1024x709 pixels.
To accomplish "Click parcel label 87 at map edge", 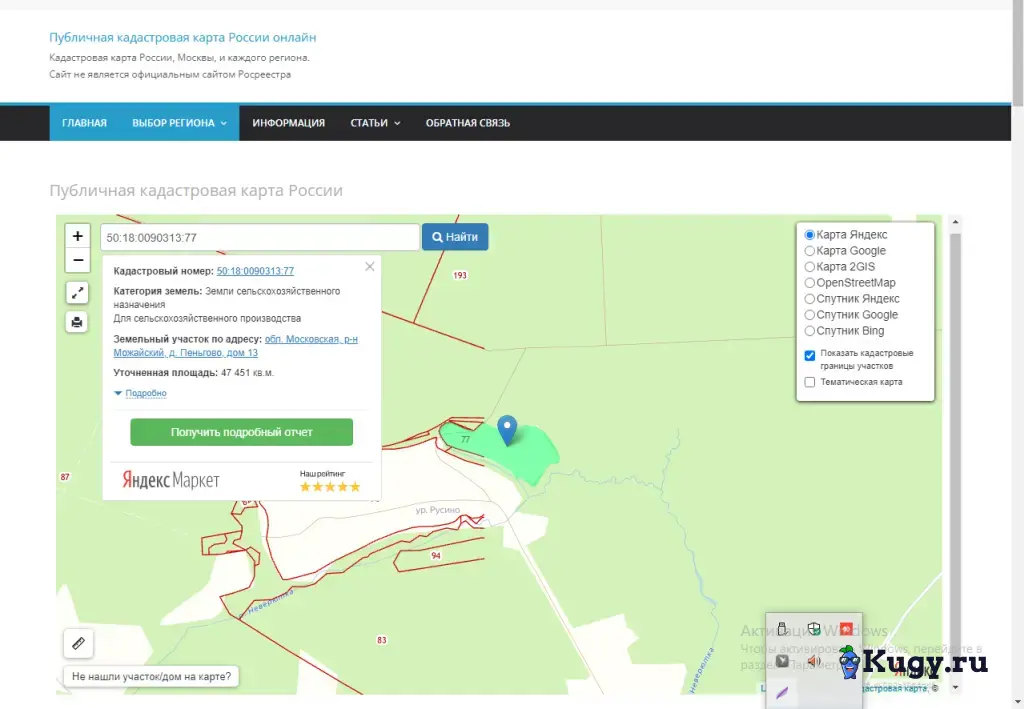I will pyautogui.click(x=65, y=477).
